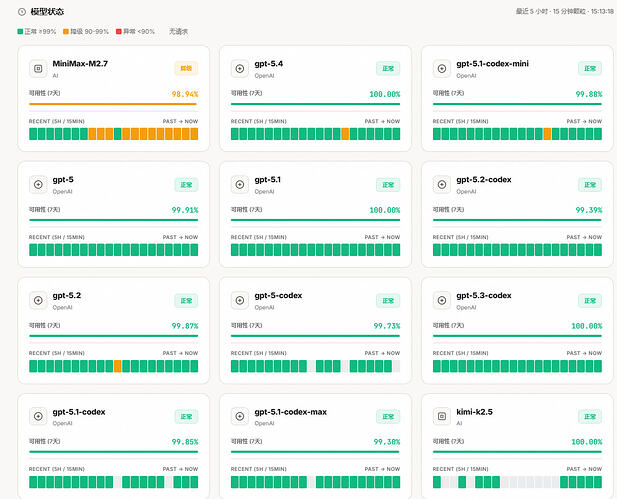
Task: Click the kimi-k2.5 model icon
Action: pos(442,416)
